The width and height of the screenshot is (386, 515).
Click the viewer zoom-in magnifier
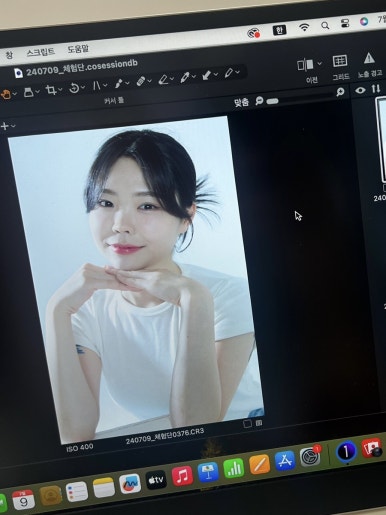(x=340, y=92)
